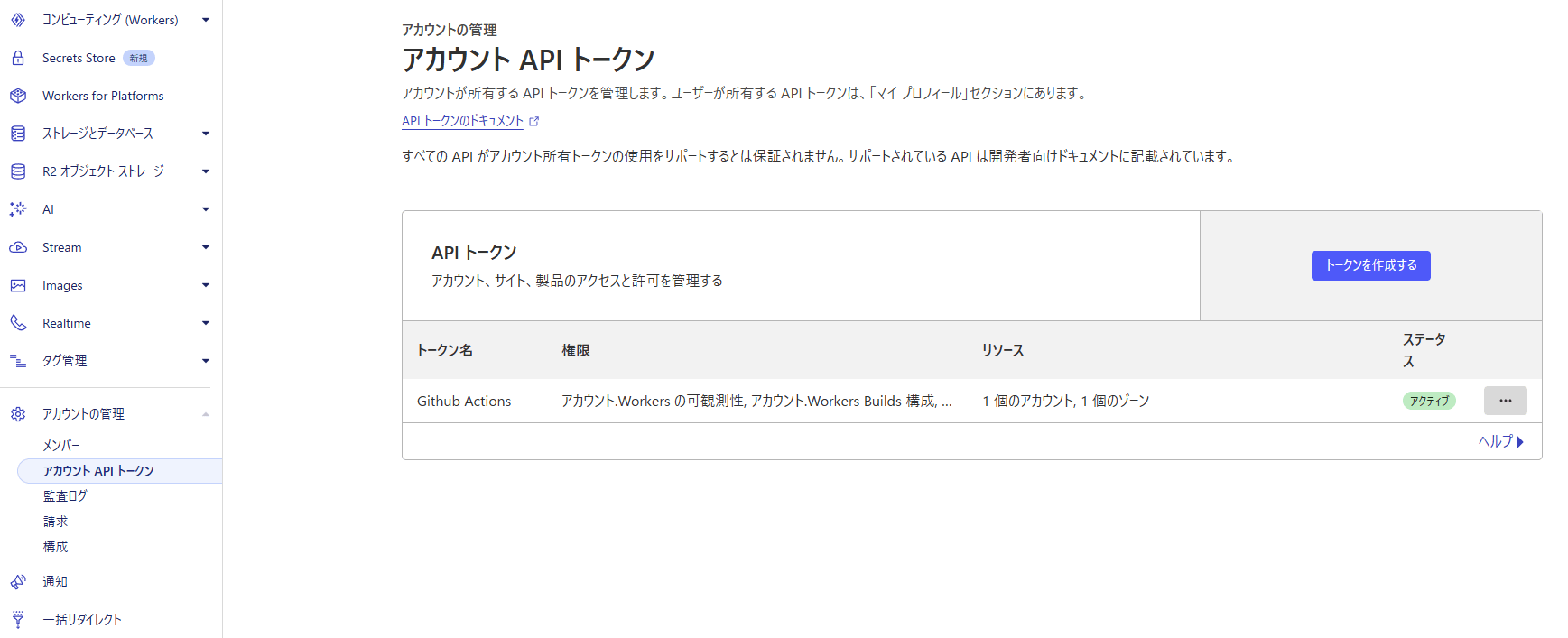Expand the AI menu arrow
This screenshot has height=638, width=1568.
tap(206, 209)
